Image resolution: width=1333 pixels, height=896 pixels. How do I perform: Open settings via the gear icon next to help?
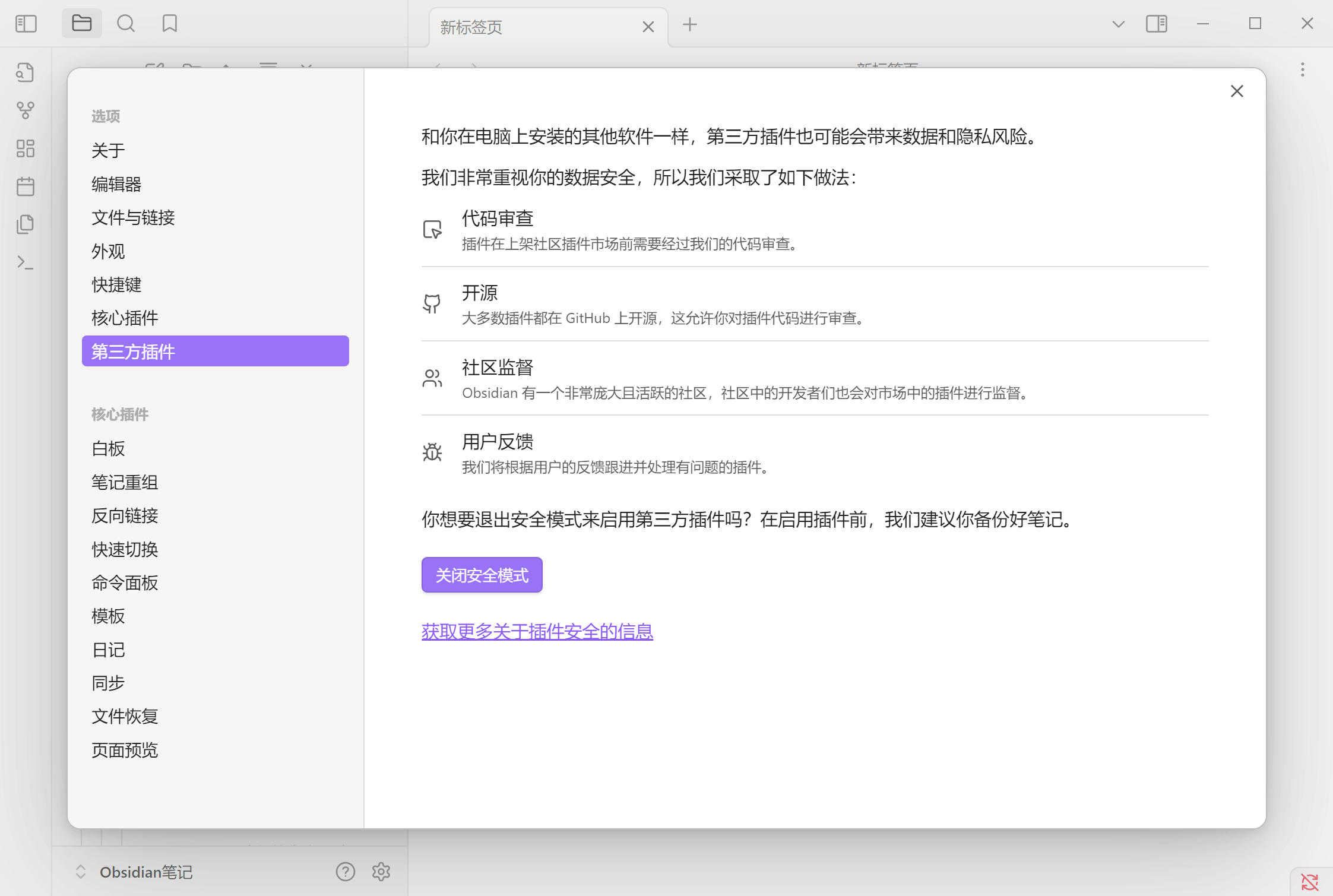click(x=381, y=872)
